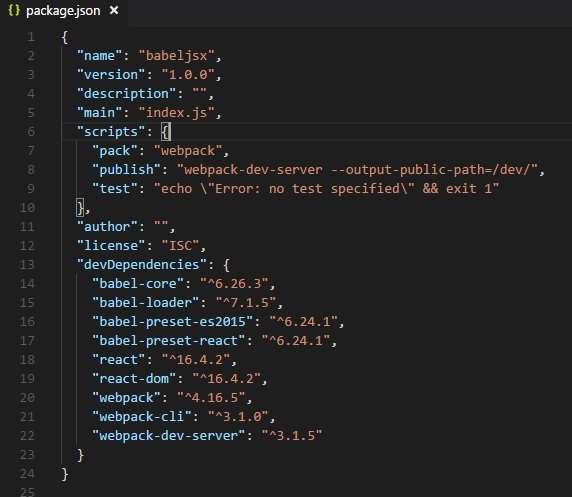The image size is (572, 497).
Task: Click the "babel-loader" dependency key
Action: 145,303
